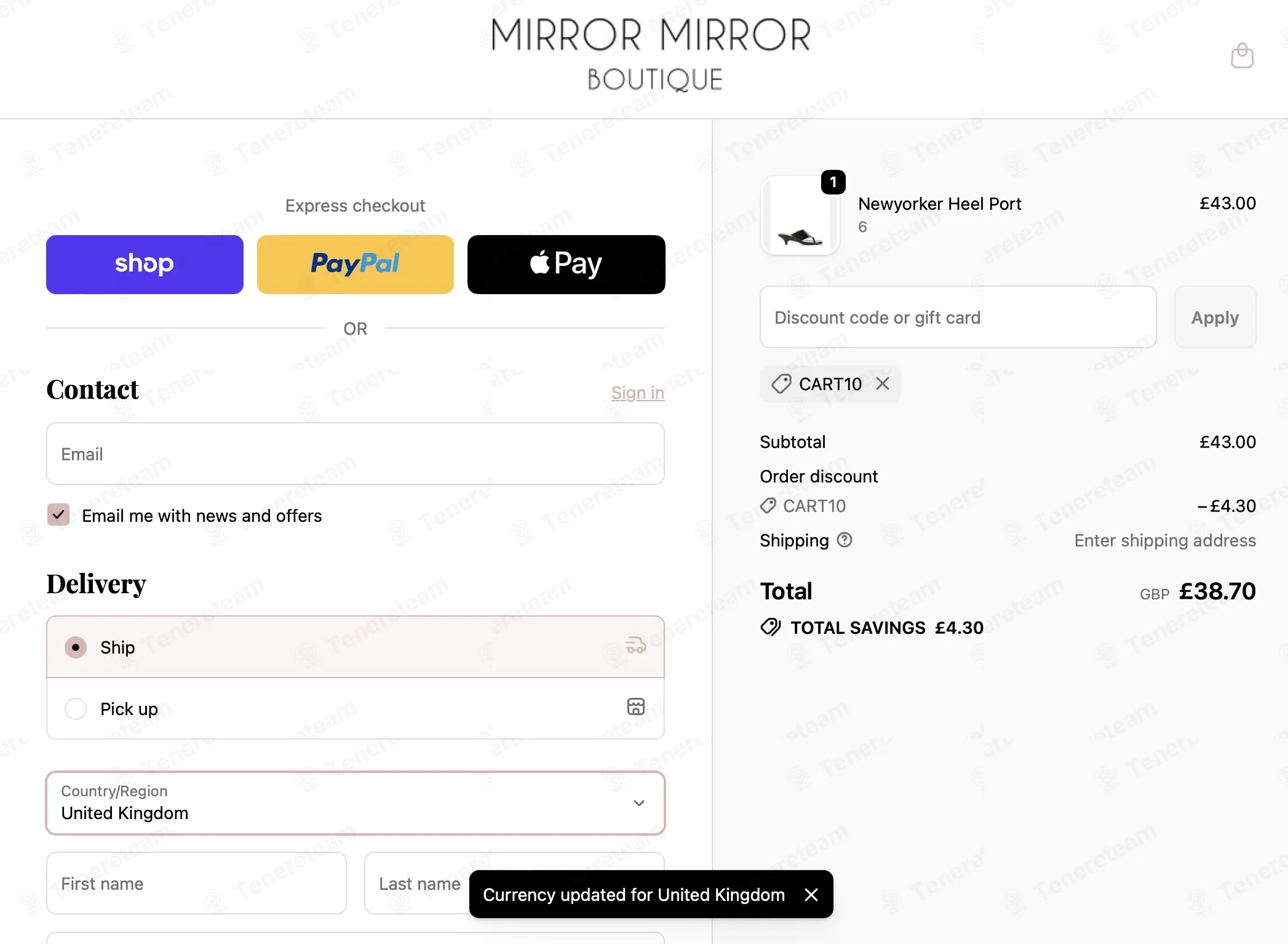Select the Pick up delivery option

pos(356,708)
